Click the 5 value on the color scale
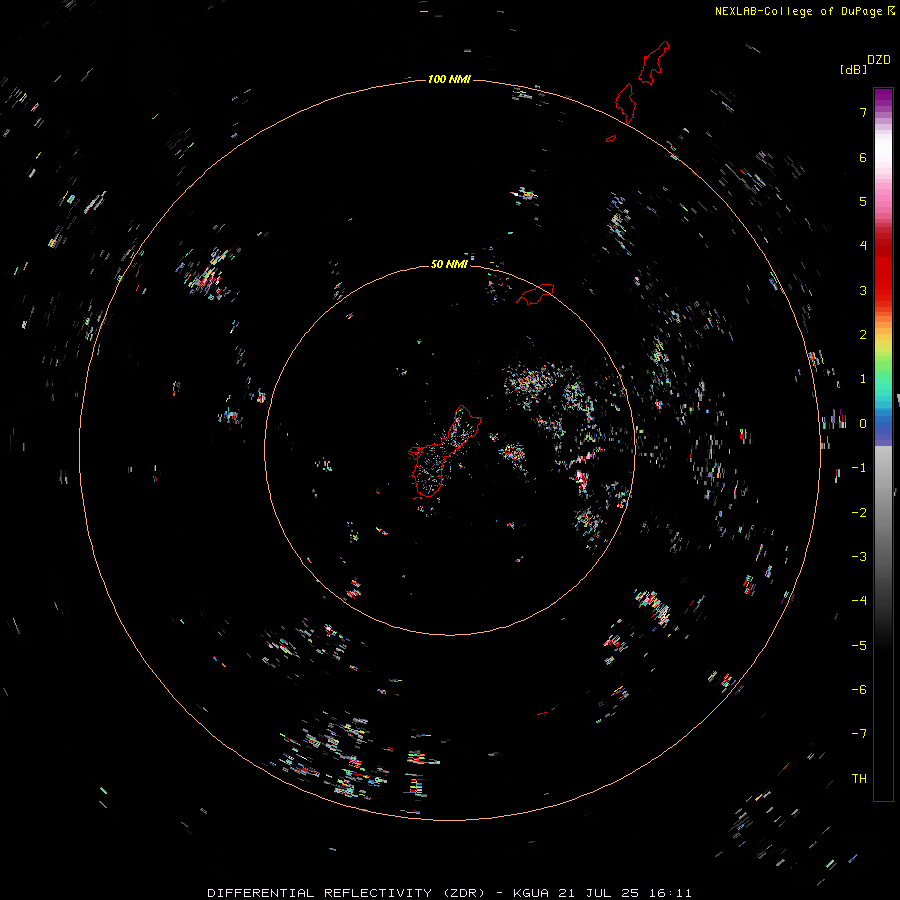The image size is (900, 900). [x=863, y=201]
